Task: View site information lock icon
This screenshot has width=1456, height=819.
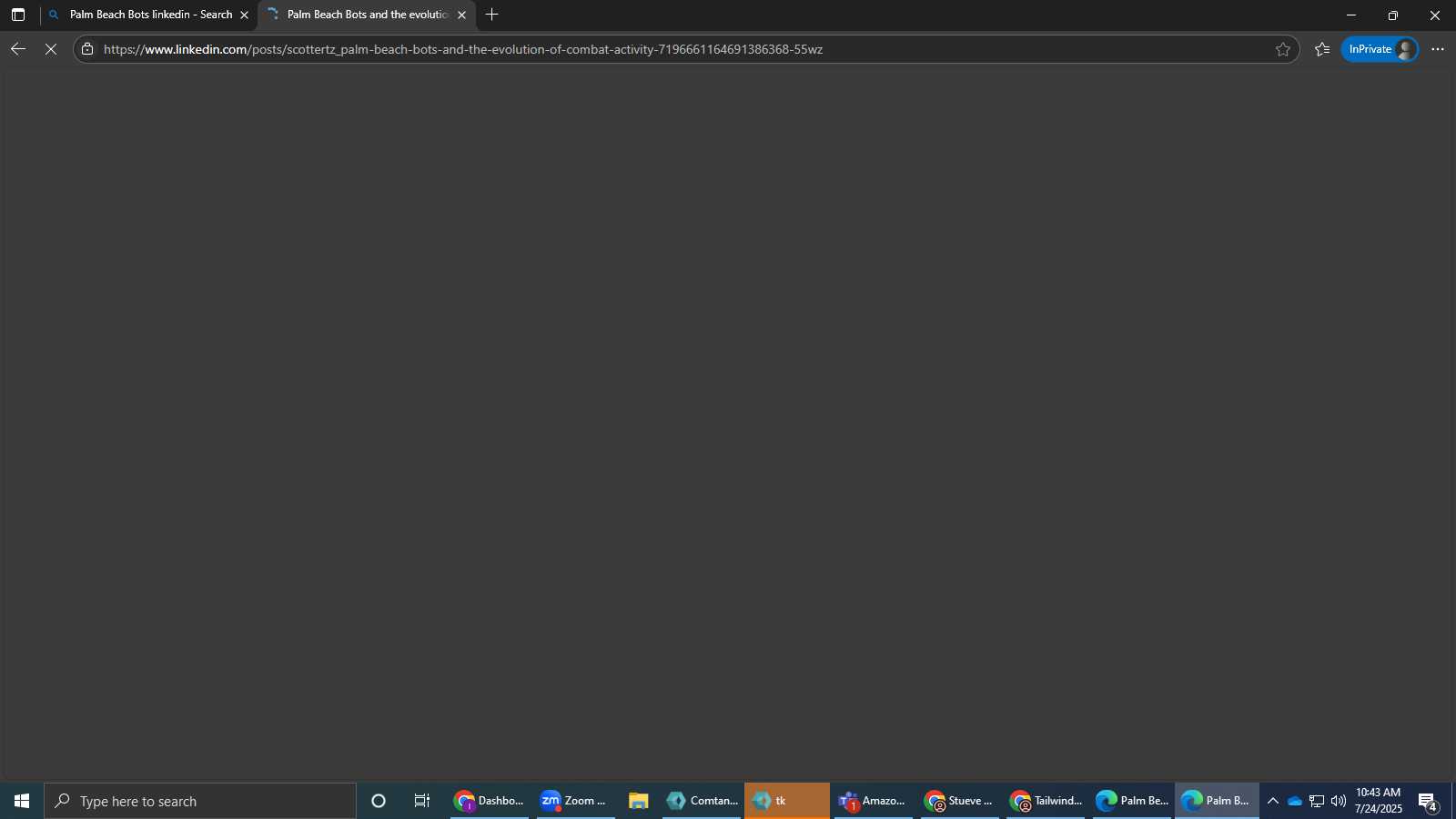Action: (87, 49)
